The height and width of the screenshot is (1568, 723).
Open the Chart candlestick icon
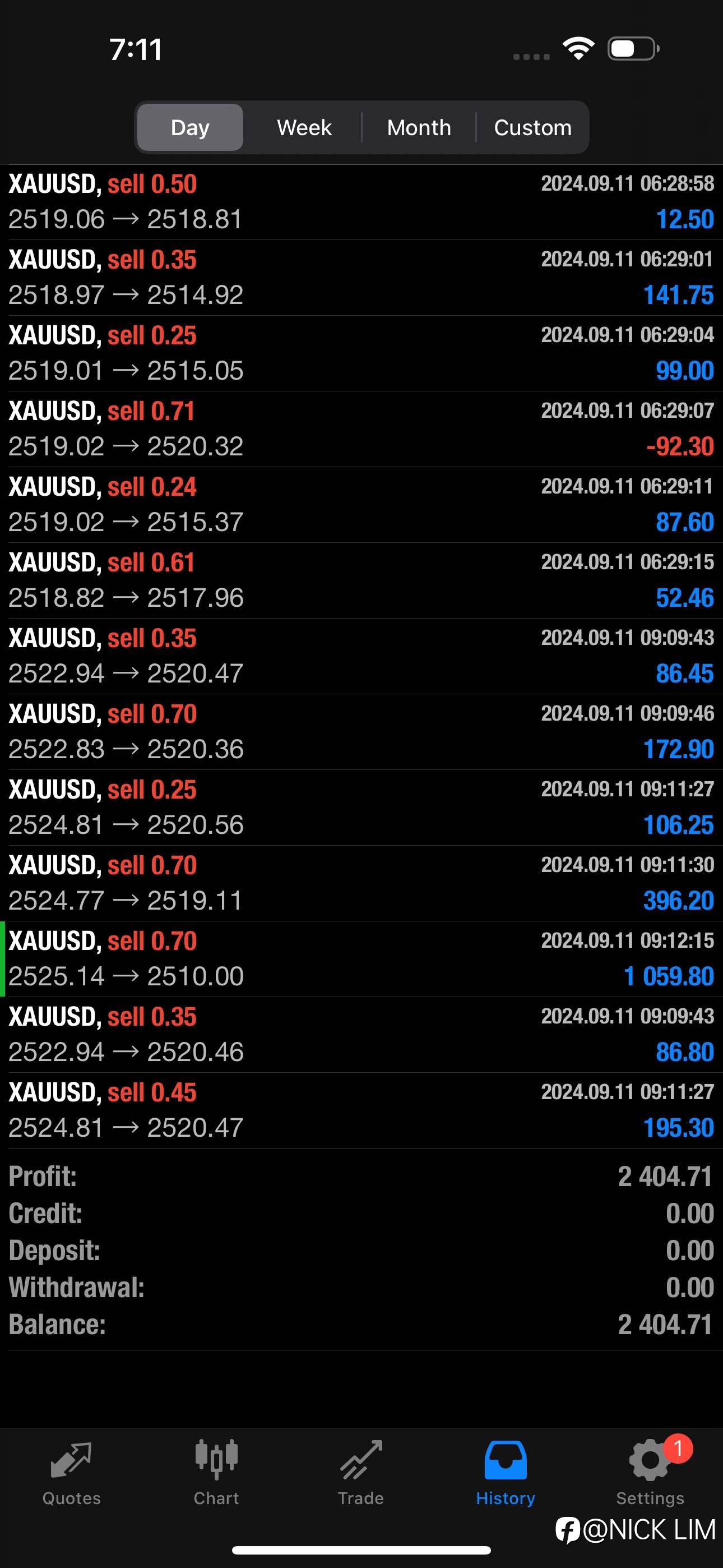216,1459
